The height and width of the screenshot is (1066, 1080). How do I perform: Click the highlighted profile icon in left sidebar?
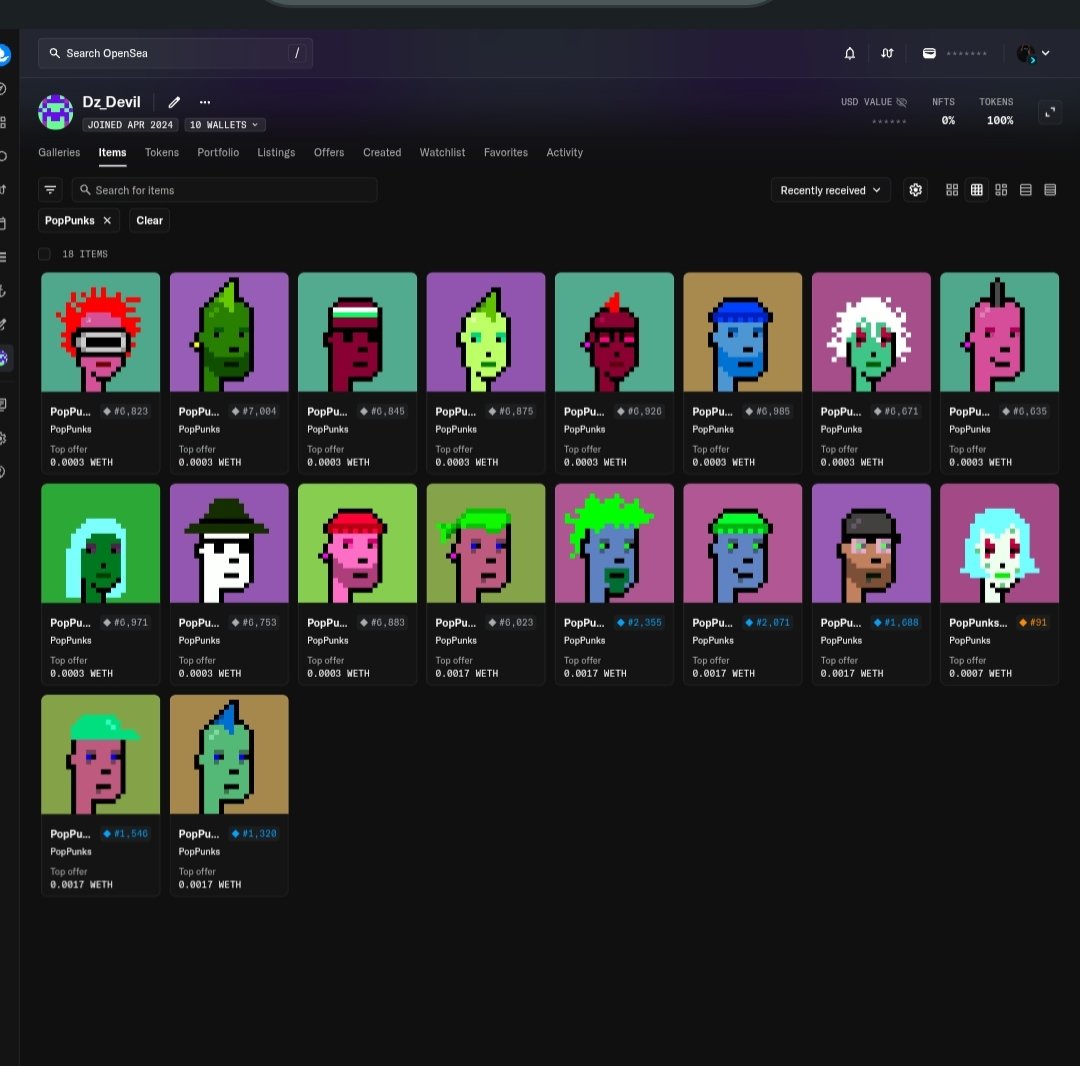[x=3, y=358]
